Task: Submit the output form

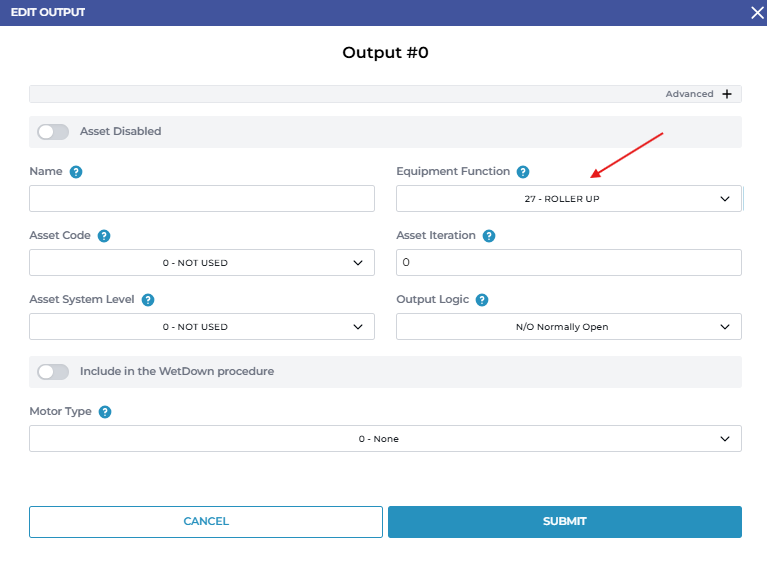Action: coord(564,521)
